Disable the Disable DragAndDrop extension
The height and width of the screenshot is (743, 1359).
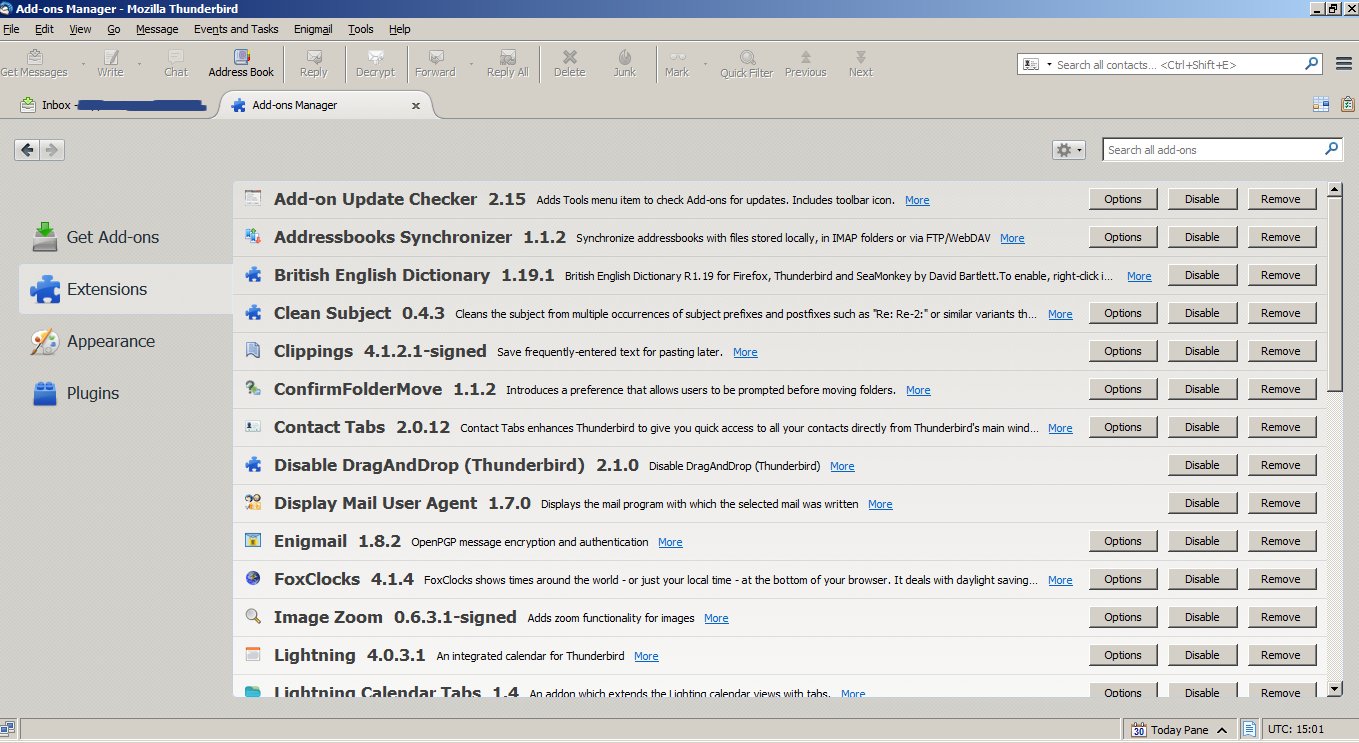pos(1202,465)
